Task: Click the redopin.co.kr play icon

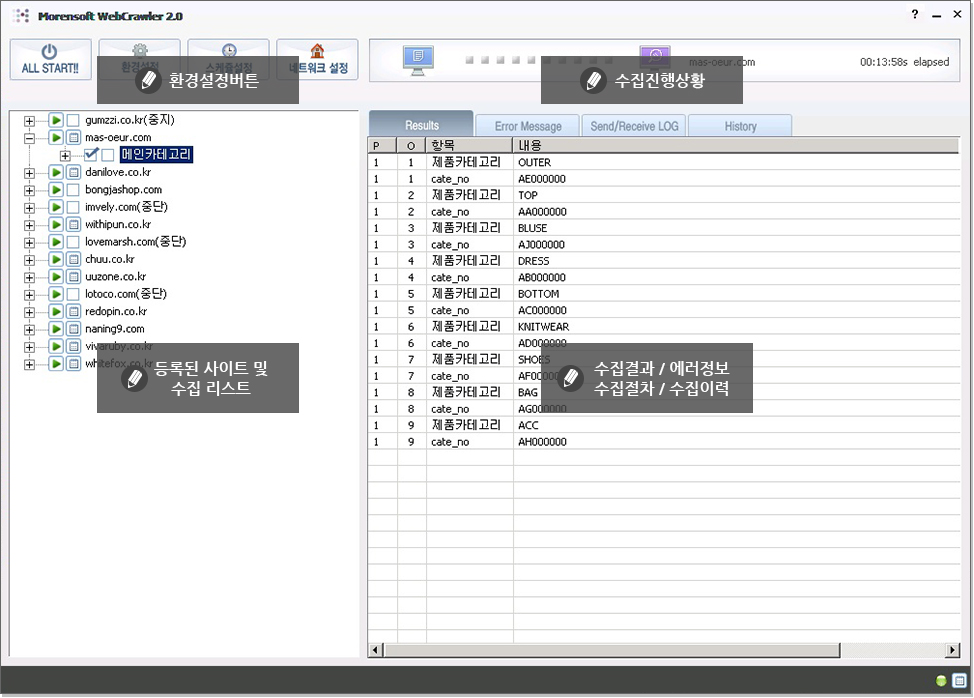Action: (56, 311)
